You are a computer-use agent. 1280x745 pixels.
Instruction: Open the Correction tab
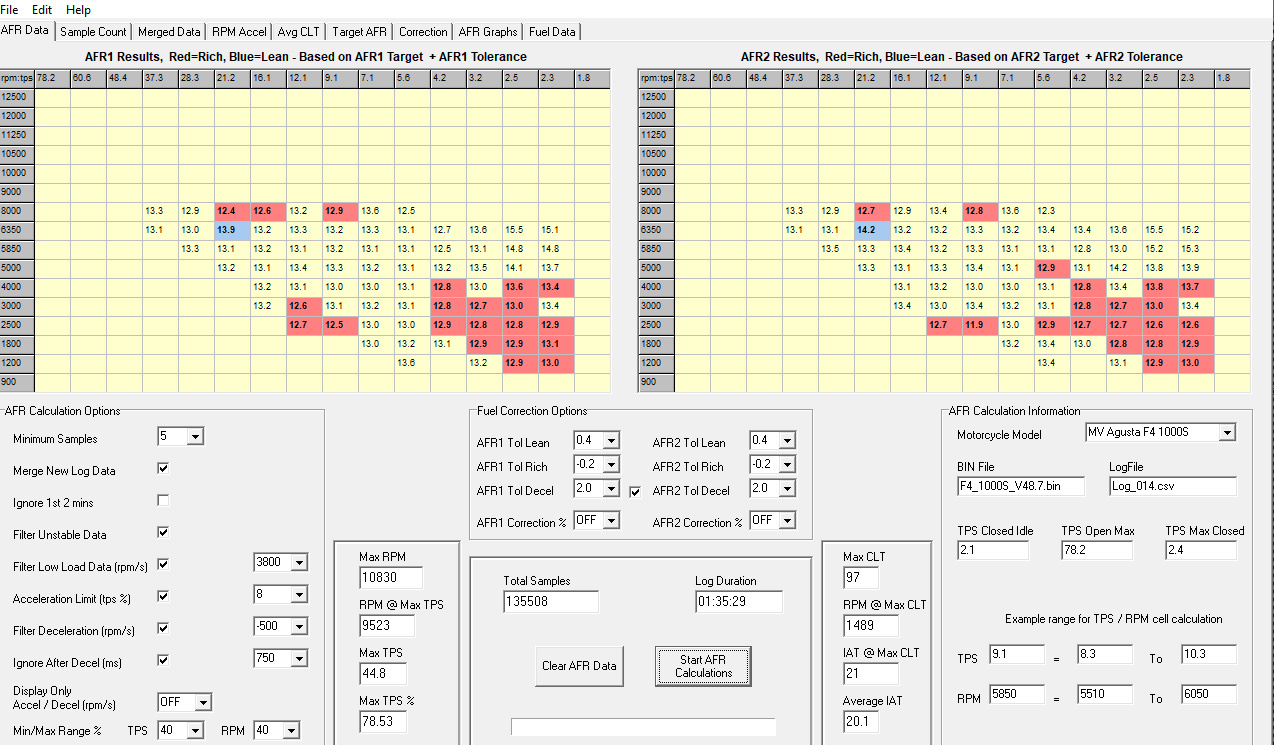pos(423,31)
